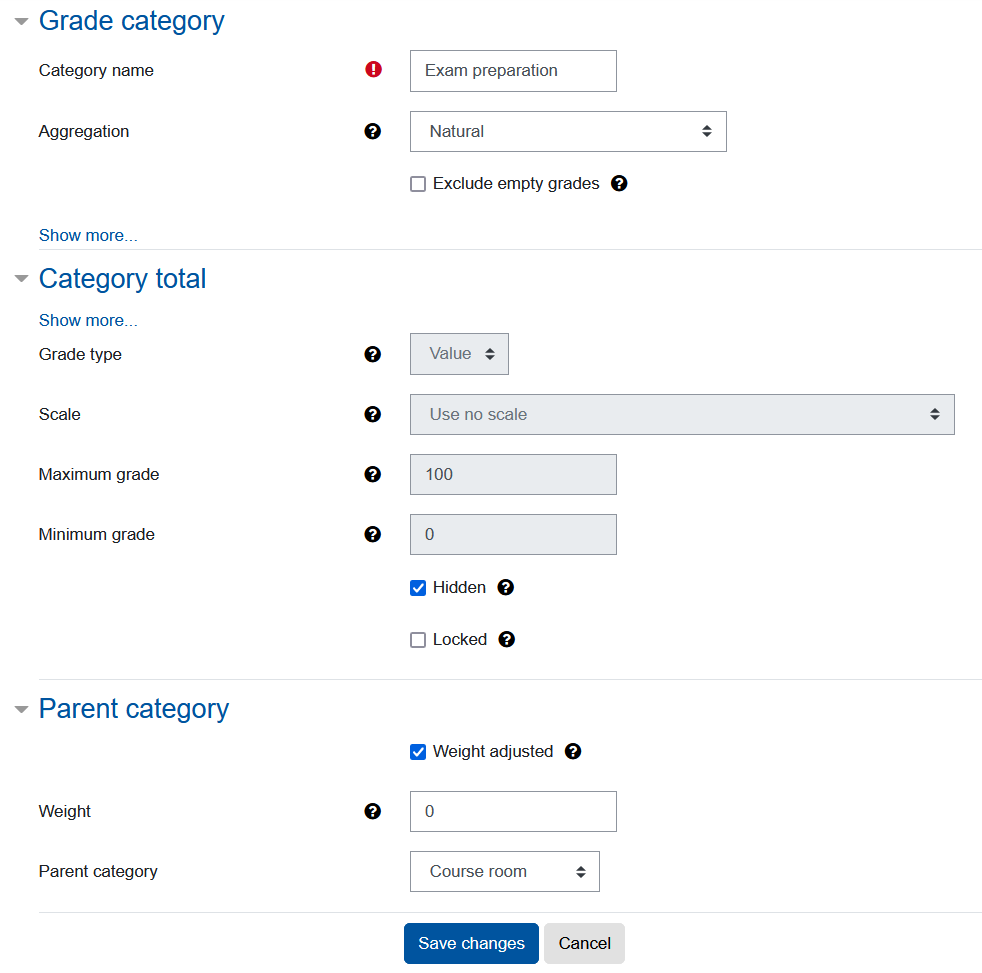Click Show more under Grade category
The image size is (982, 973).
point(88,235)
